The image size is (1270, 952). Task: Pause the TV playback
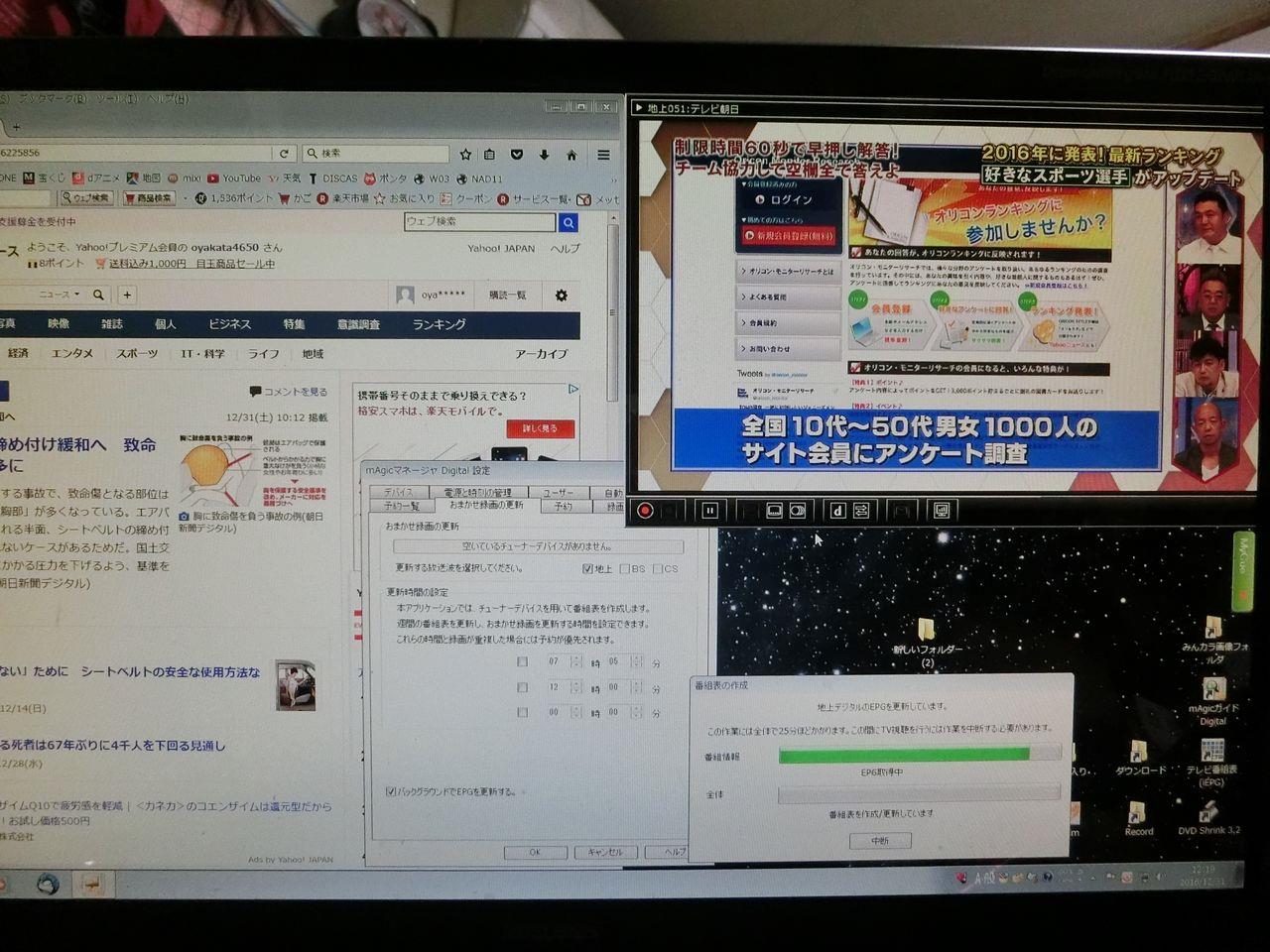click(710, 510)
